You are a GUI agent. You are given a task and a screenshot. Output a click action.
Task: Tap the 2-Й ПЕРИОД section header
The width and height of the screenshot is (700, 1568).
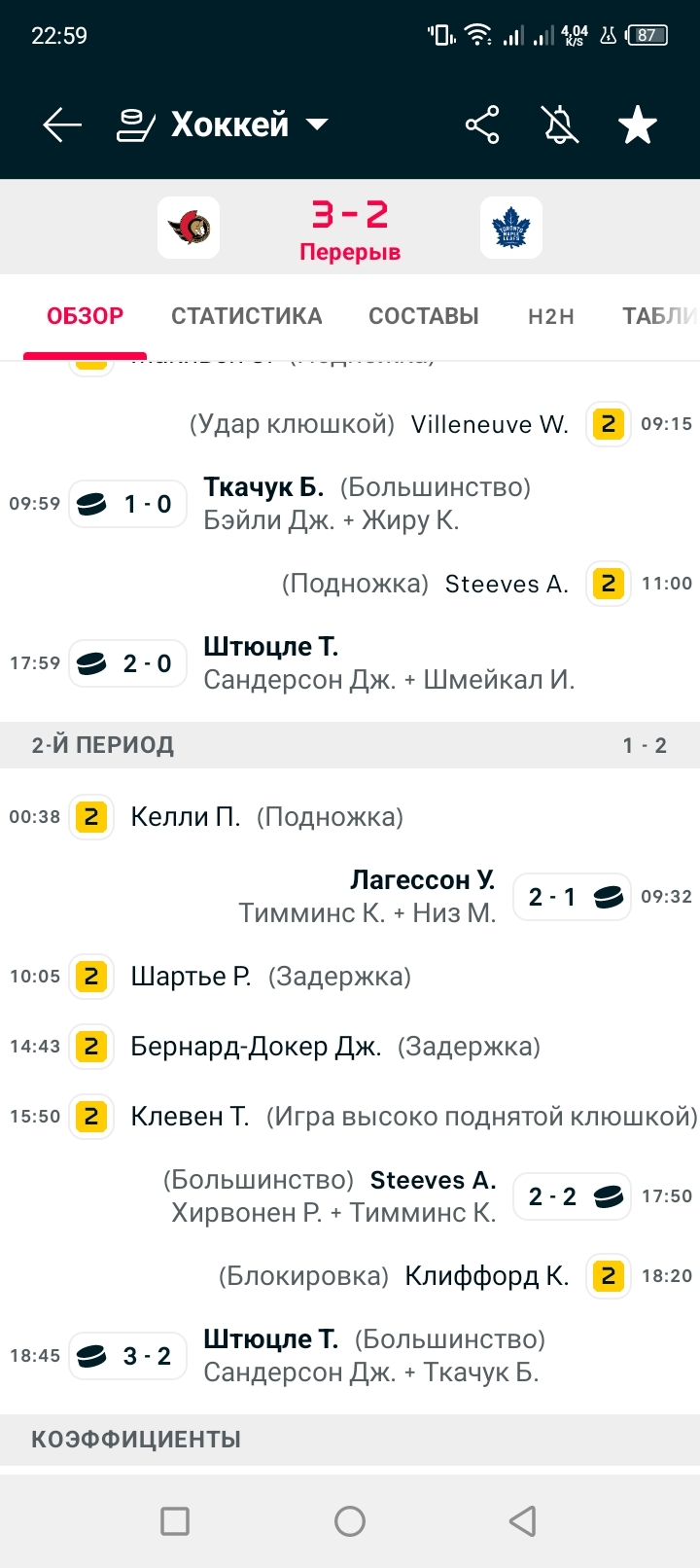coord(350,745)
